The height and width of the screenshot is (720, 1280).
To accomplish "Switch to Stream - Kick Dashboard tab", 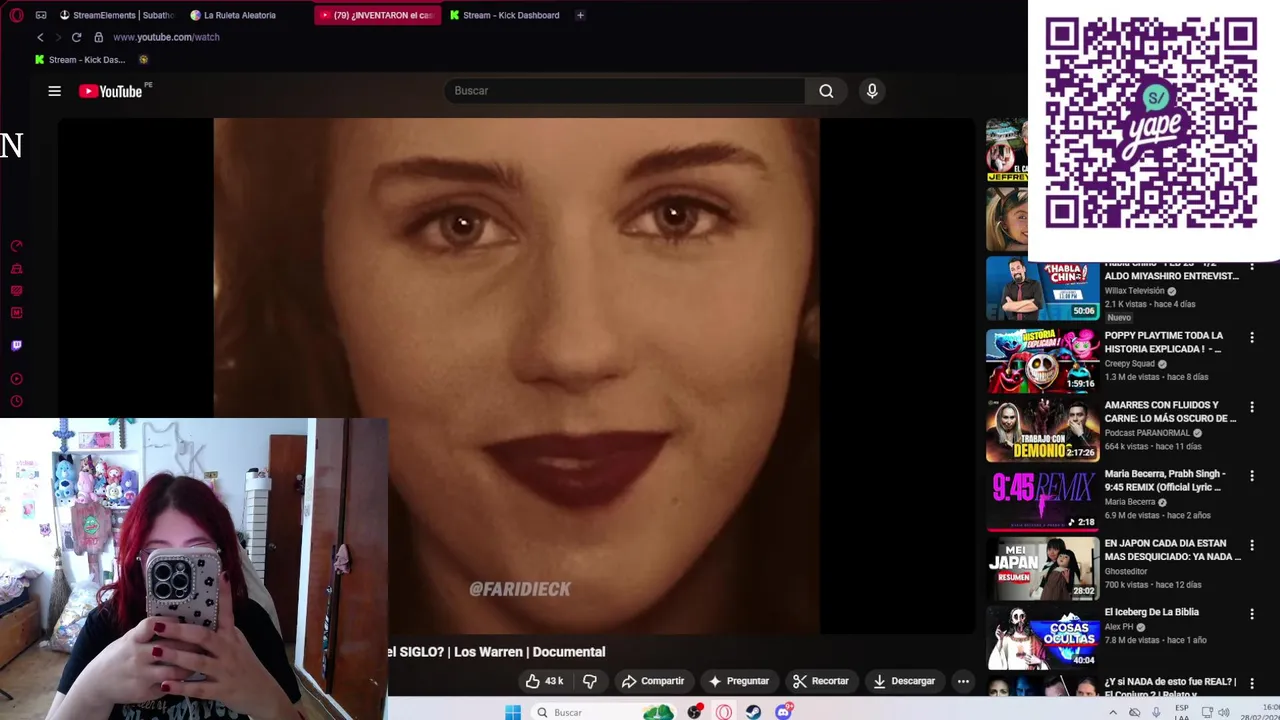I will click(505, 15).
